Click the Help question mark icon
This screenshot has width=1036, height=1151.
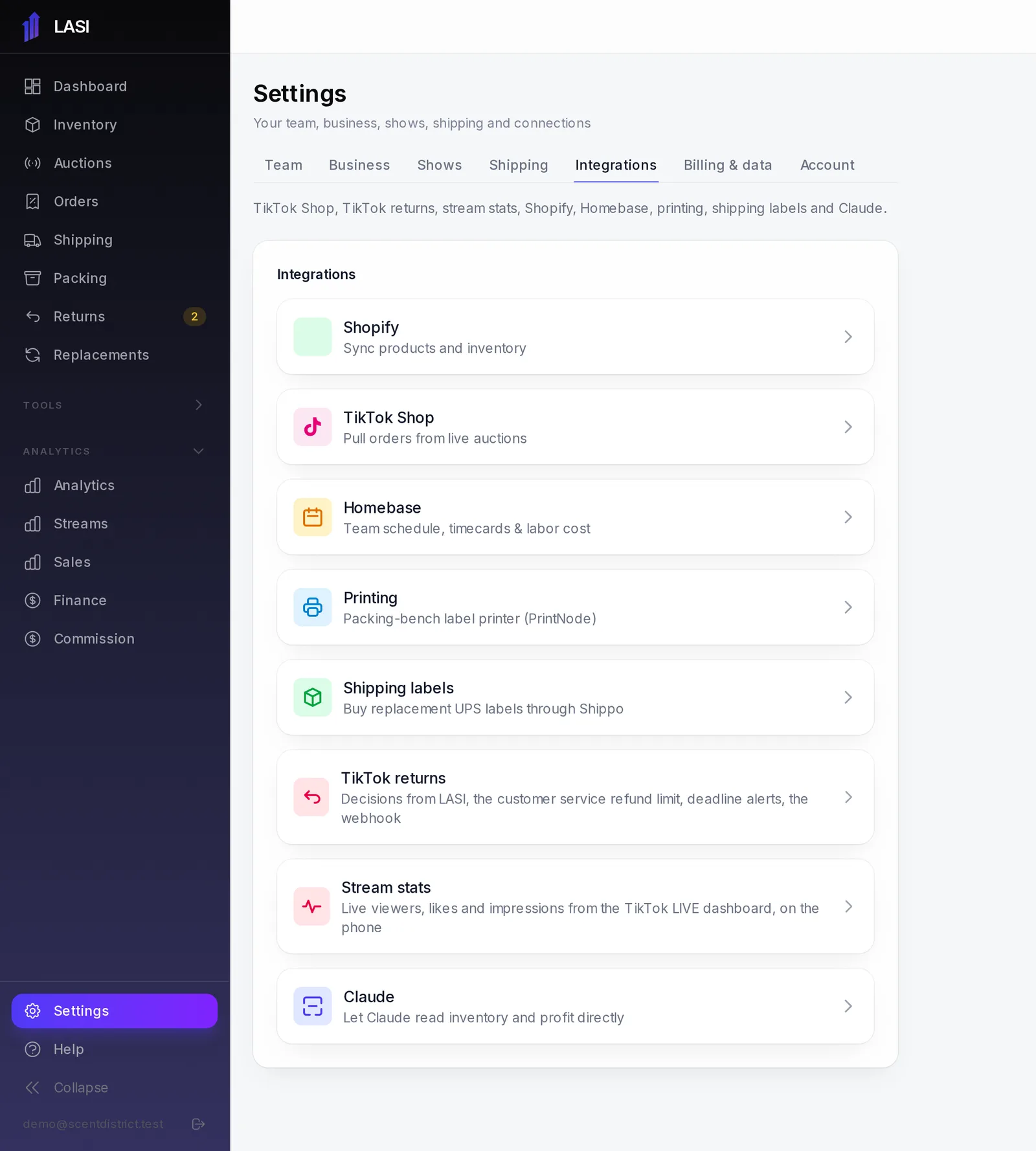click(x=32, y=1049)
